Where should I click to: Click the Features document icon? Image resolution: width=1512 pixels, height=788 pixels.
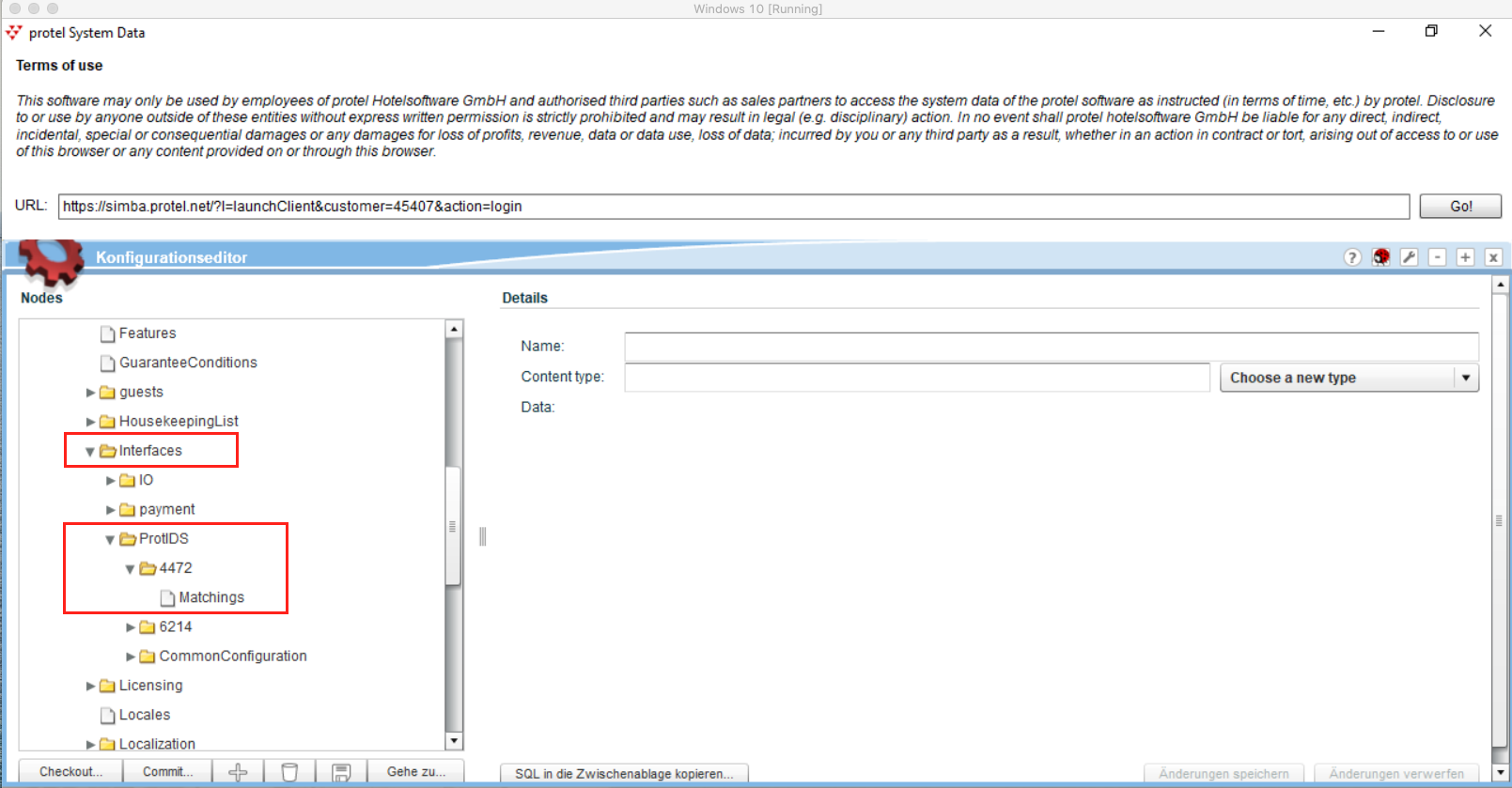[x=107, y=333]
